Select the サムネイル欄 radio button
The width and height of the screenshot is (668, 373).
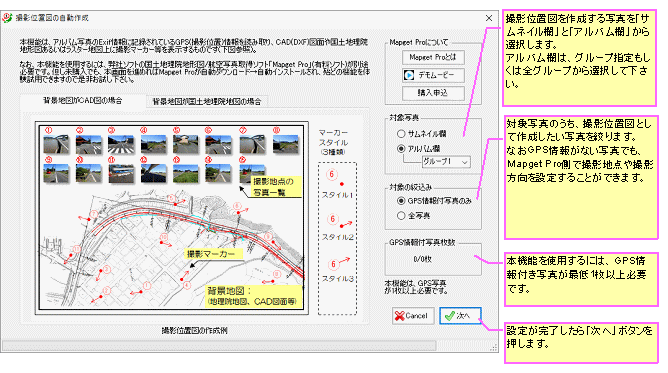tap(400, 134)
